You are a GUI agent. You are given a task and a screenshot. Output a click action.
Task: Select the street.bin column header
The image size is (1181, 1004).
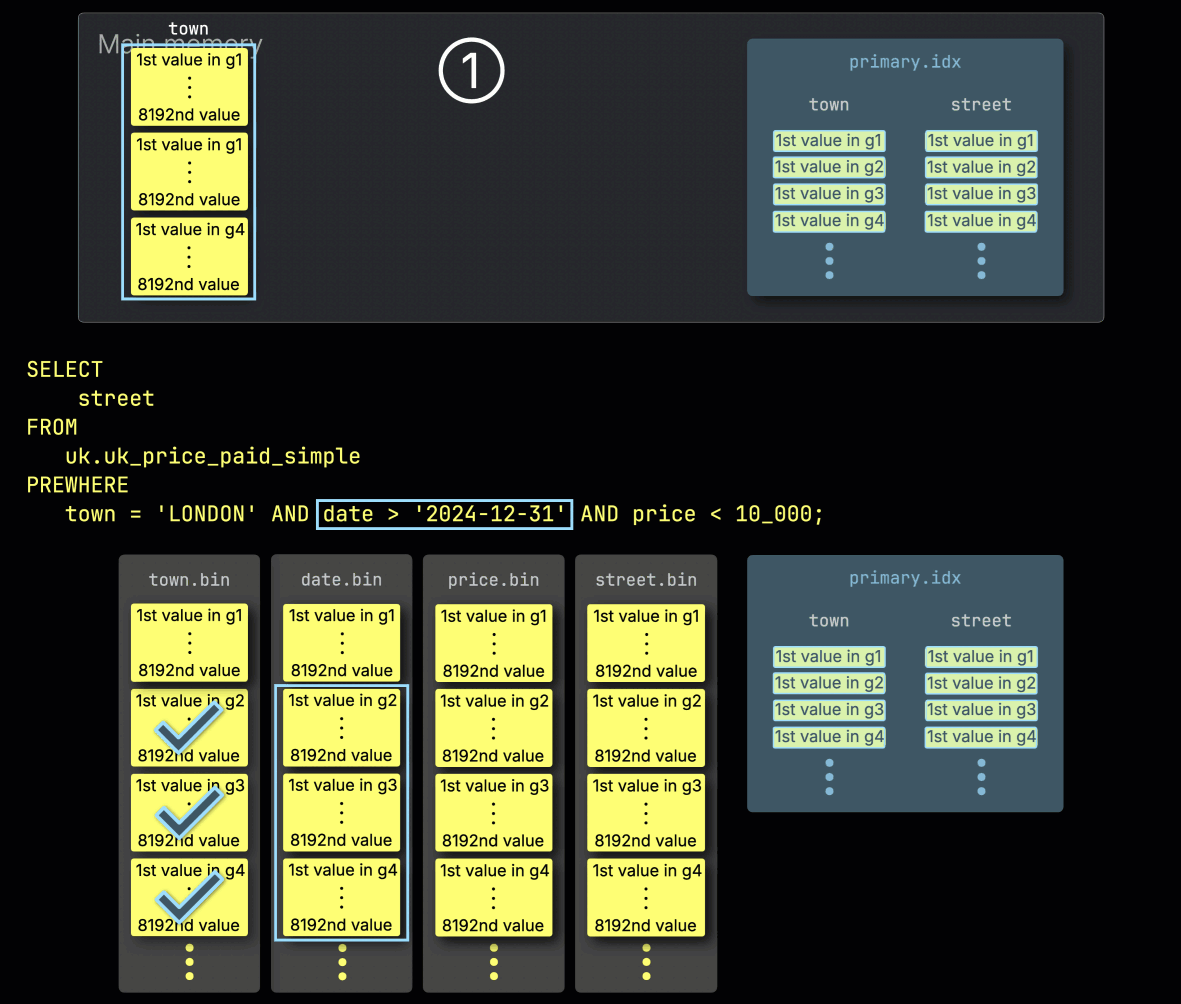pos(646,580)
